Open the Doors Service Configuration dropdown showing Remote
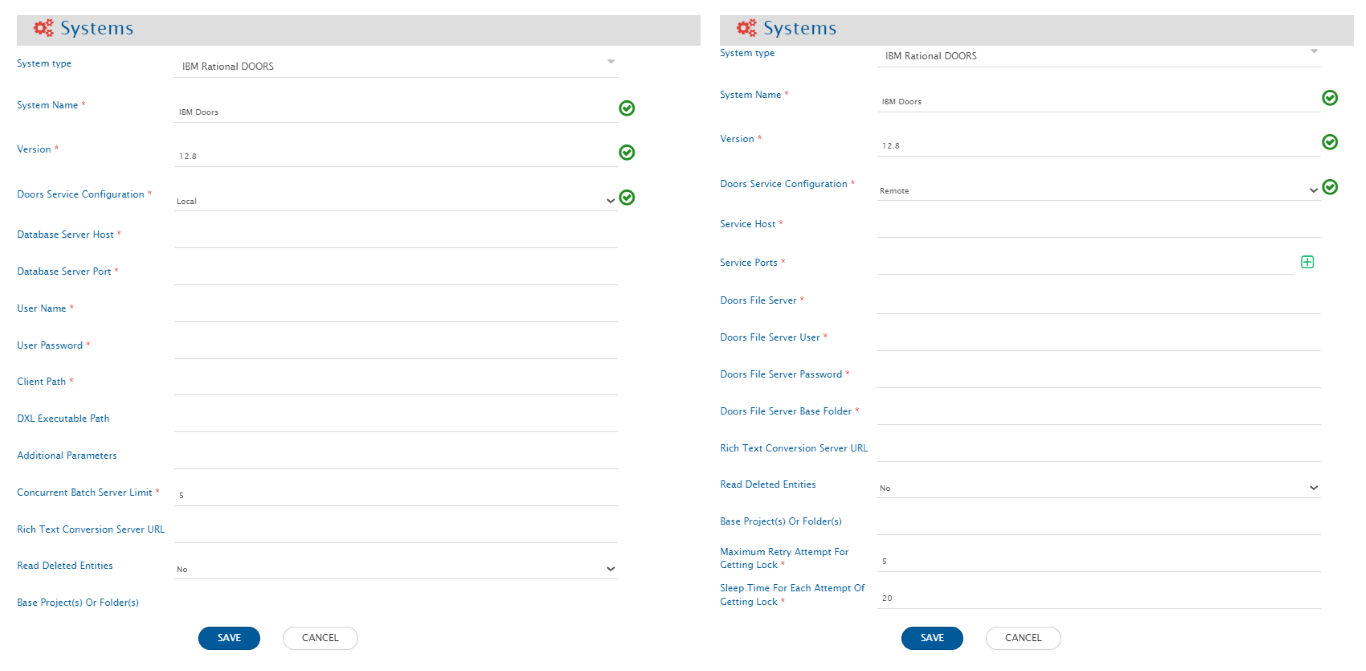Viewport: 1366px width, 671px height. click(1098, 190)
